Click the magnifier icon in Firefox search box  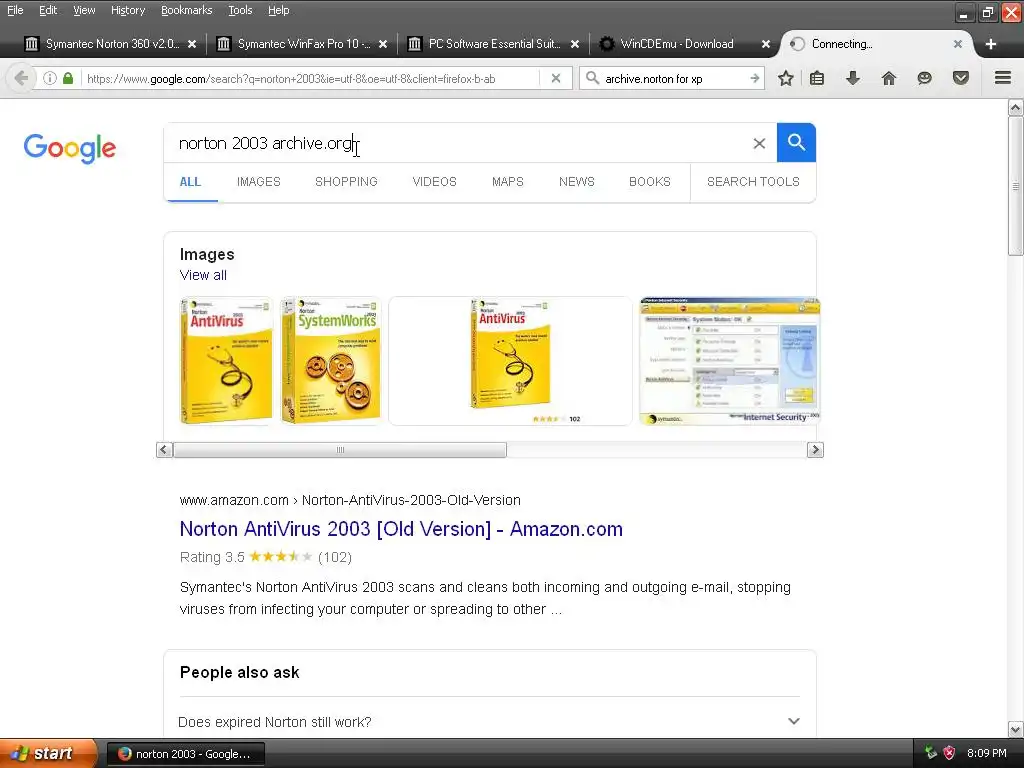(592, 78)
